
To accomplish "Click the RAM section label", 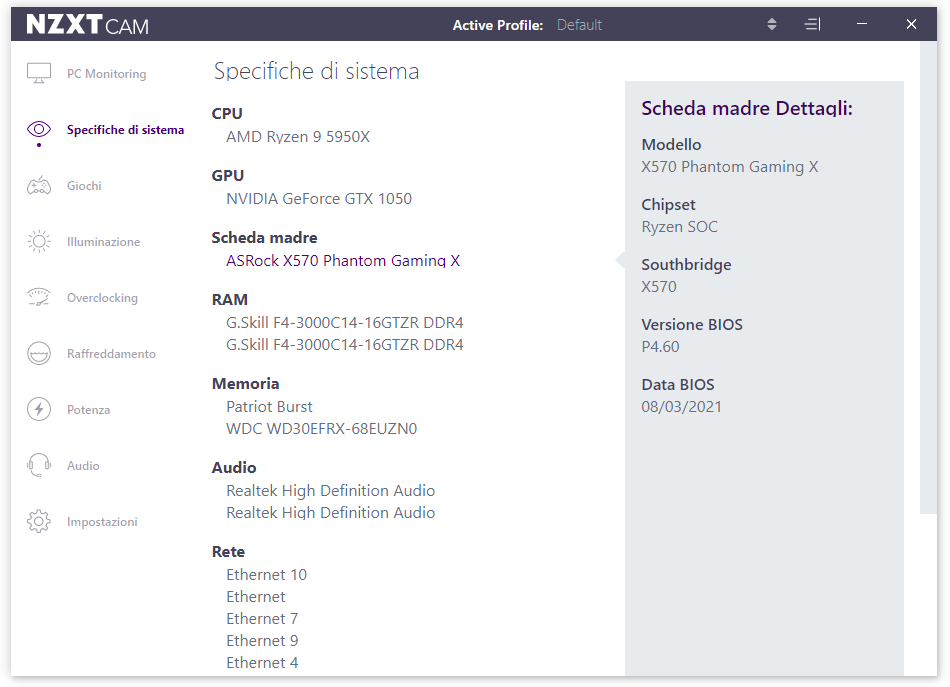I will (x=230, y=300).
